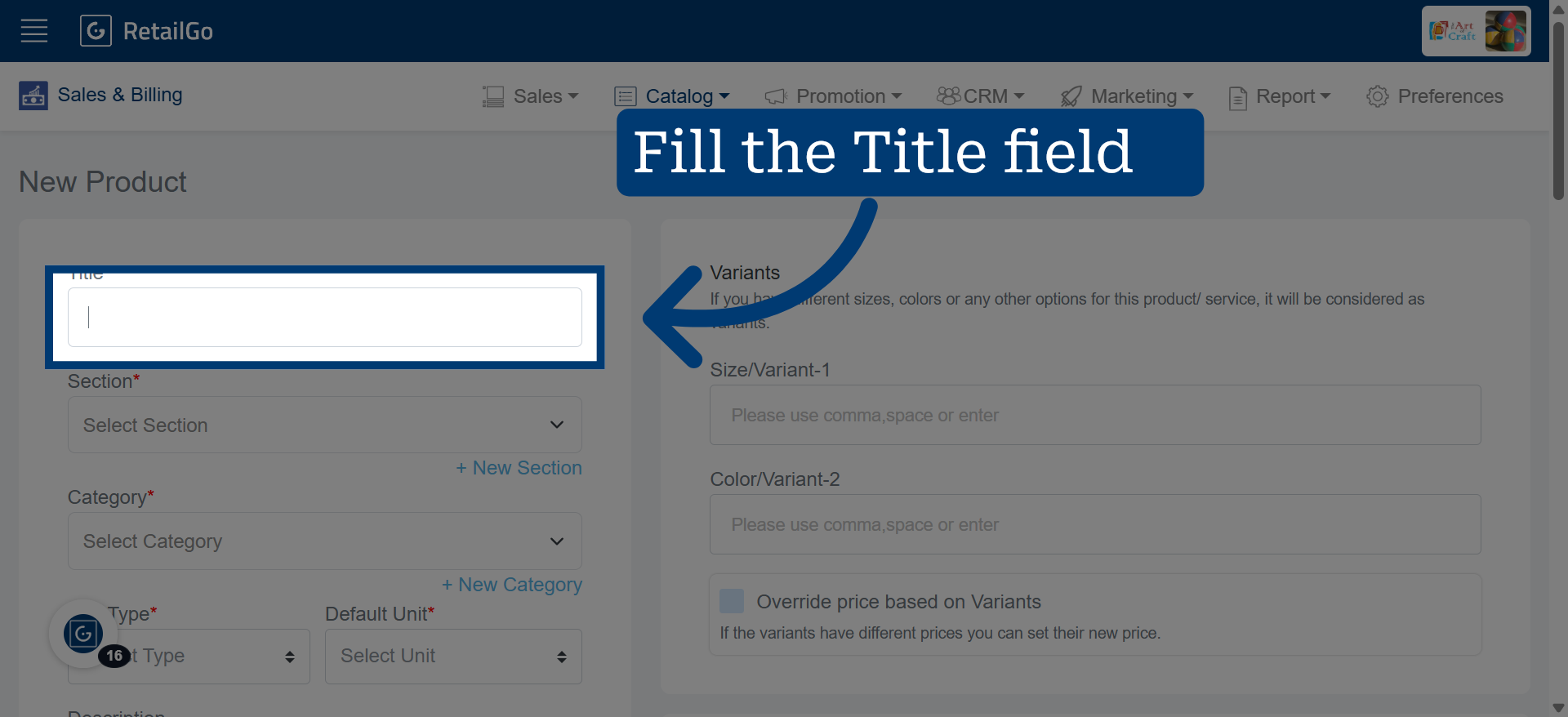The width and height of the screenshot is (1568, 717).
Task: Click the Promotion megaphone icon
Action: tap(776, 96)
